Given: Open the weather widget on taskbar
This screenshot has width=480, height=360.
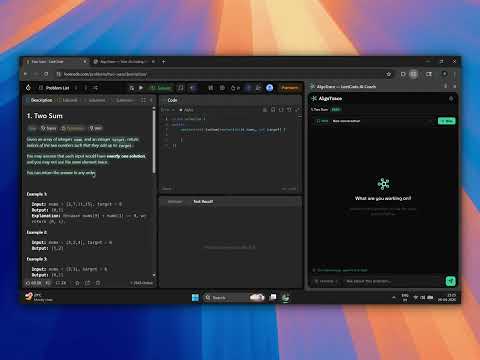Looking at the screenshot, I should click(39, 297).
